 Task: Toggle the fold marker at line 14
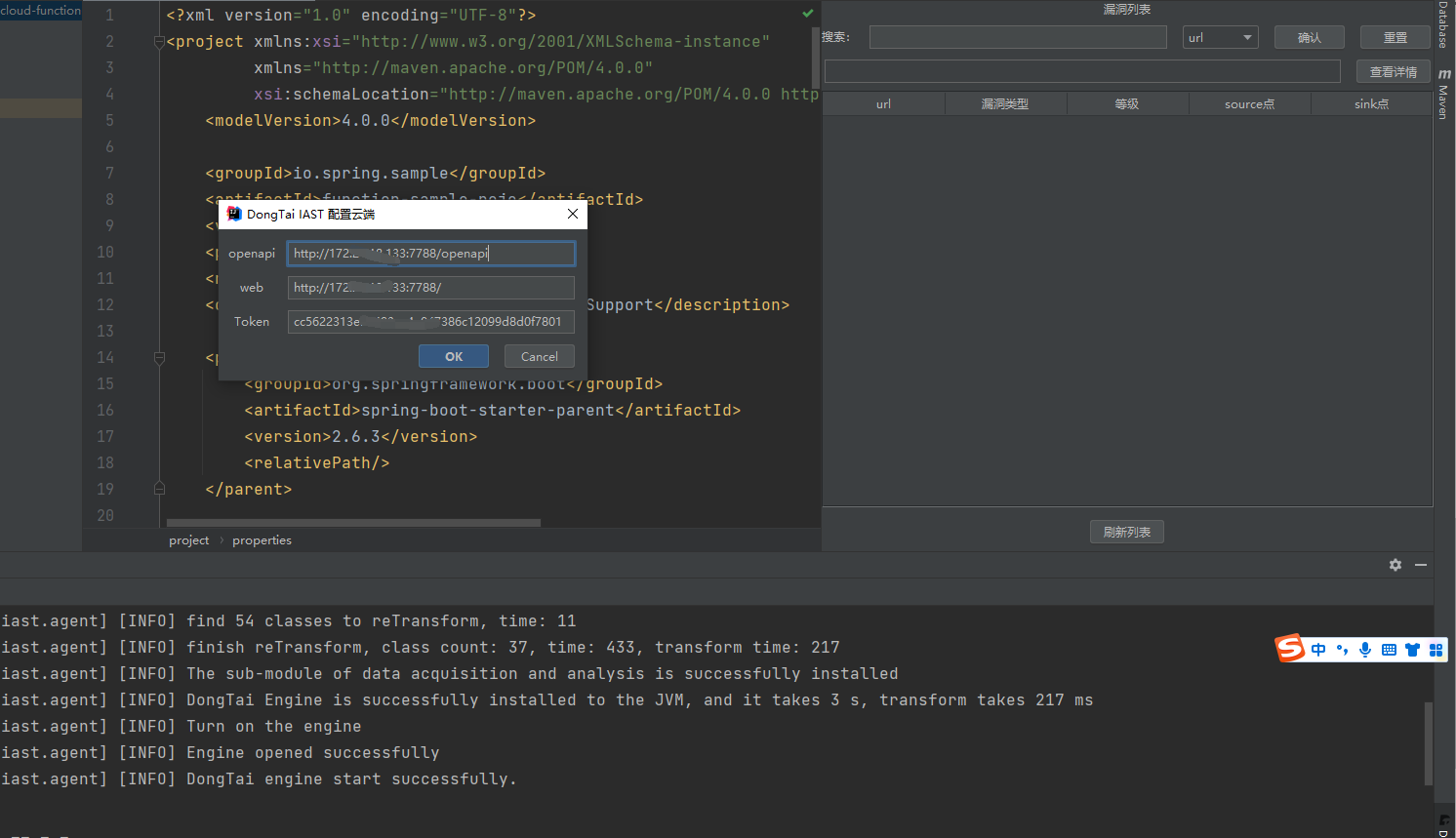159,358
